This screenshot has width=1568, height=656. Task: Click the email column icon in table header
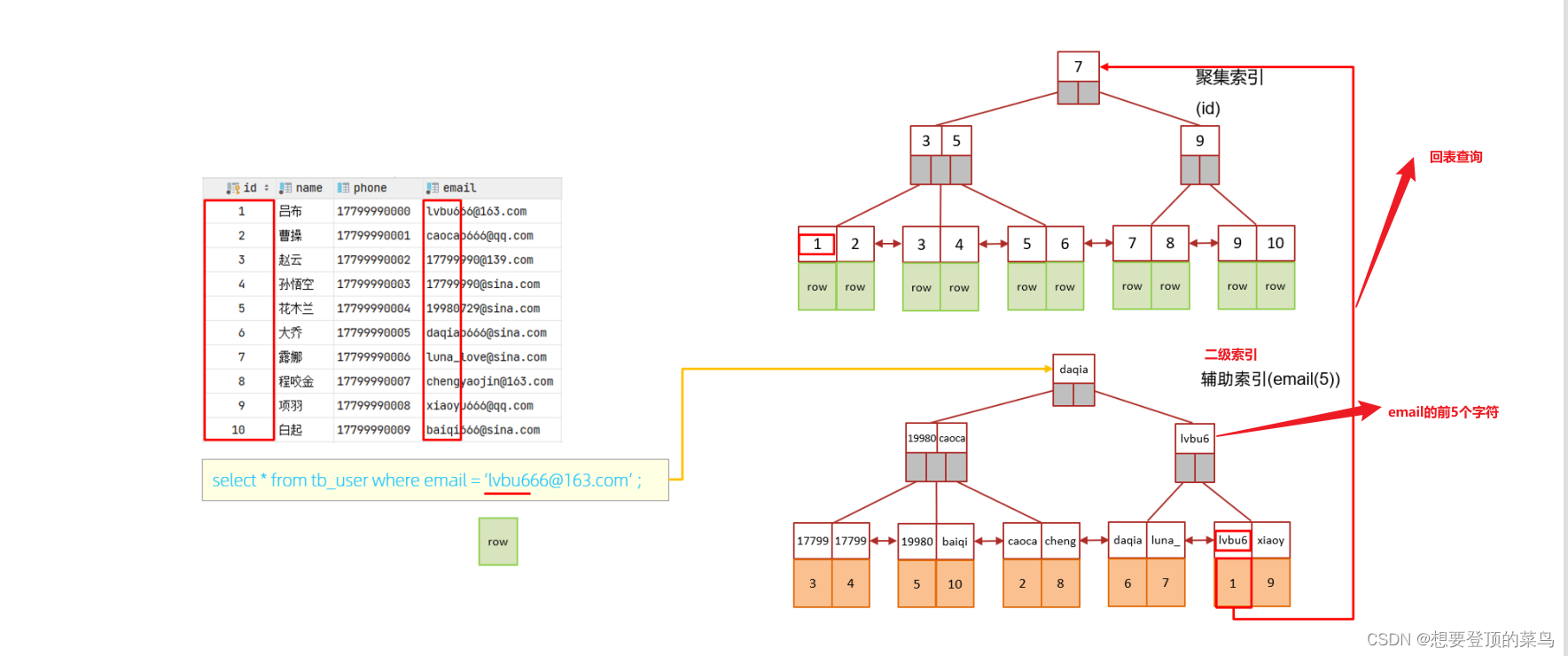tap(433, 188)
